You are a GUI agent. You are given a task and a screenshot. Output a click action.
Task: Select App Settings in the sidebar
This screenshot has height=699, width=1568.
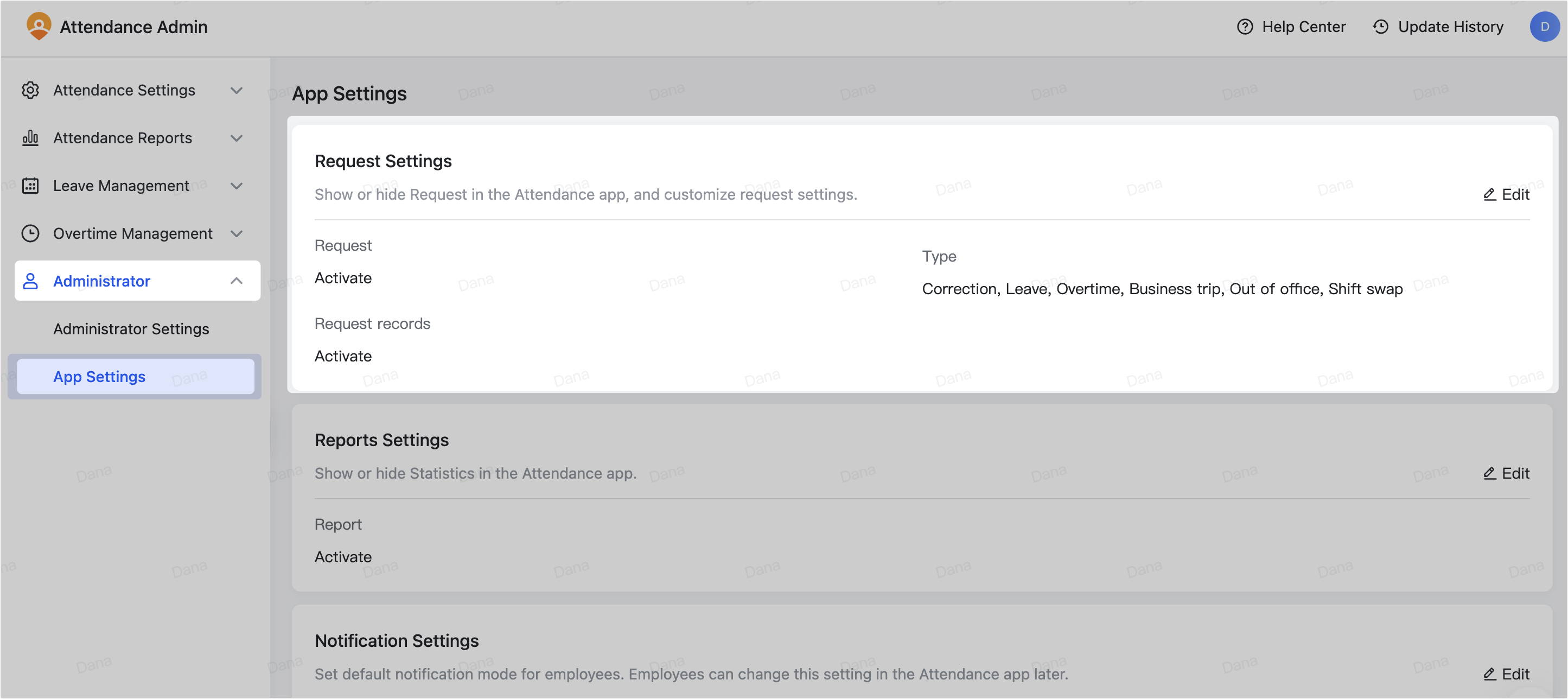(x=99, y=376)
